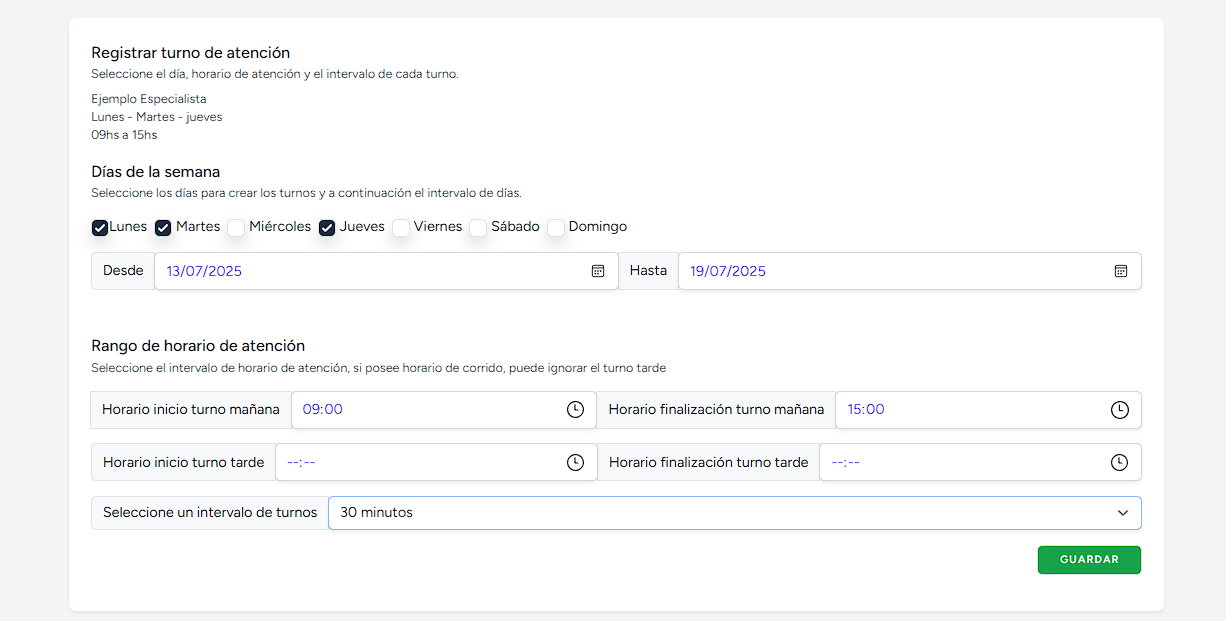The height and width of the screenshot is (621, 1226).
Task: Expand the shift interval dropdown chevron
Action: [x=1122, y=513]
